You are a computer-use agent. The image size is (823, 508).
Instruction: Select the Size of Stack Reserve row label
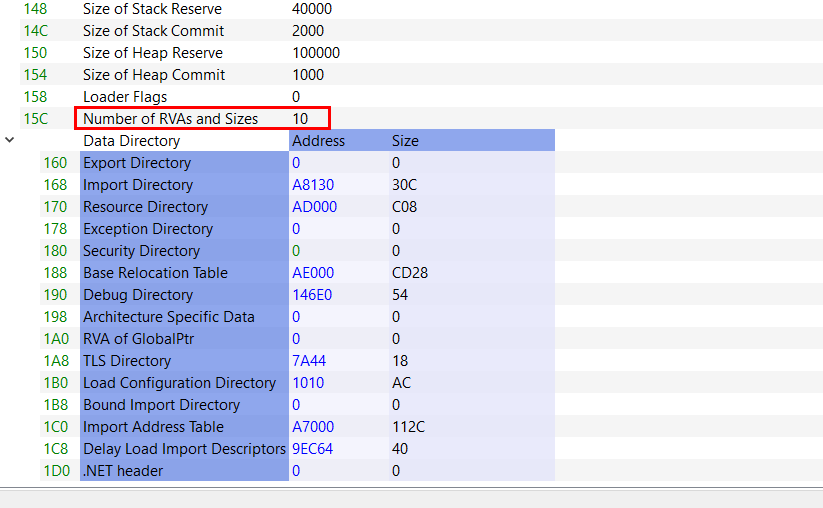tap(152, 9)
